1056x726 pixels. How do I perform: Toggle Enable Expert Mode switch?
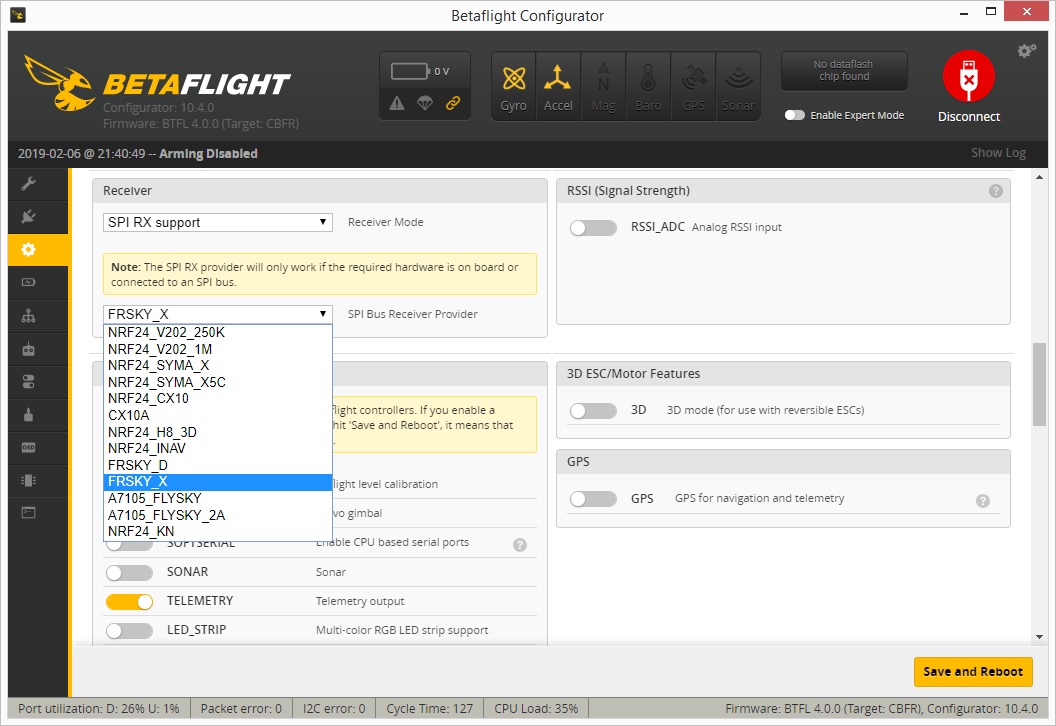pos(795,115)
